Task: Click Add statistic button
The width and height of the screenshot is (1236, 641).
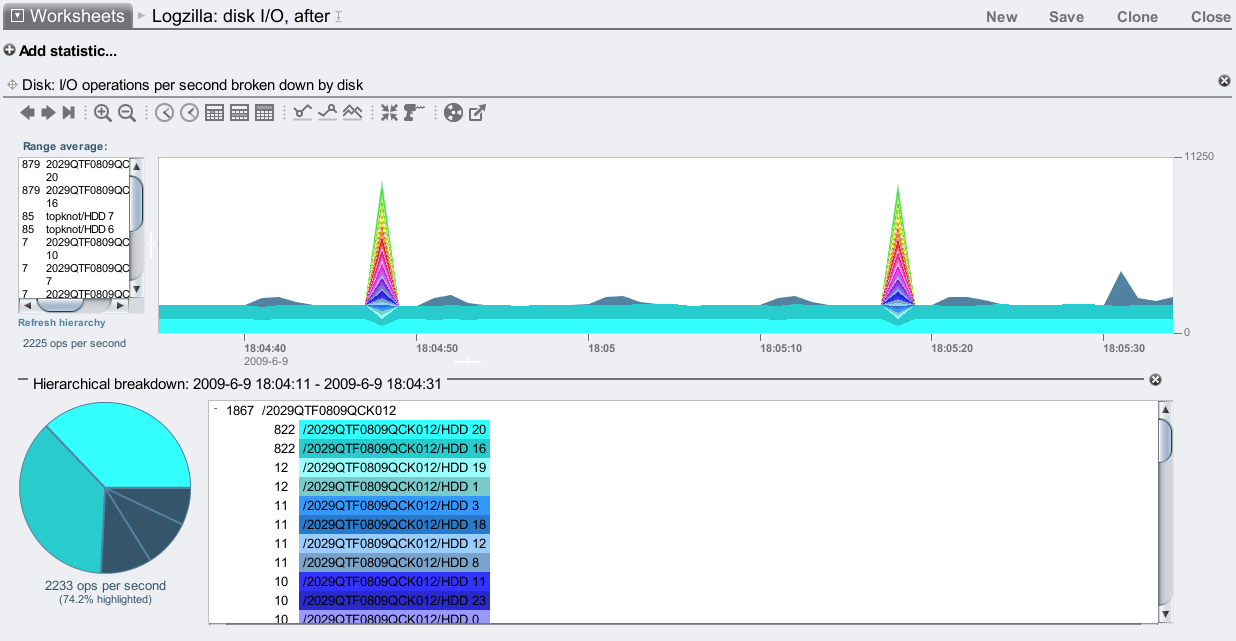Action: pyautogui.click(x=60, y=51)
